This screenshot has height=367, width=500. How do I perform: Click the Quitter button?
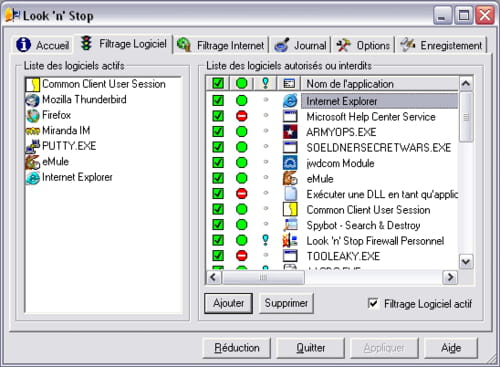[x=310, y=348]
